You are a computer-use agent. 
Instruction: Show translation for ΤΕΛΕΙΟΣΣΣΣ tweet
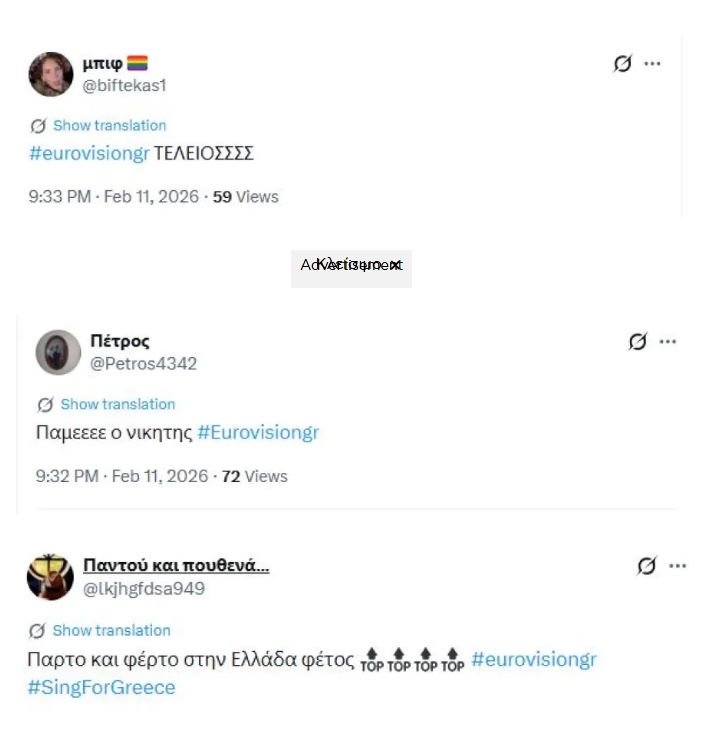(x=109, y=125)
